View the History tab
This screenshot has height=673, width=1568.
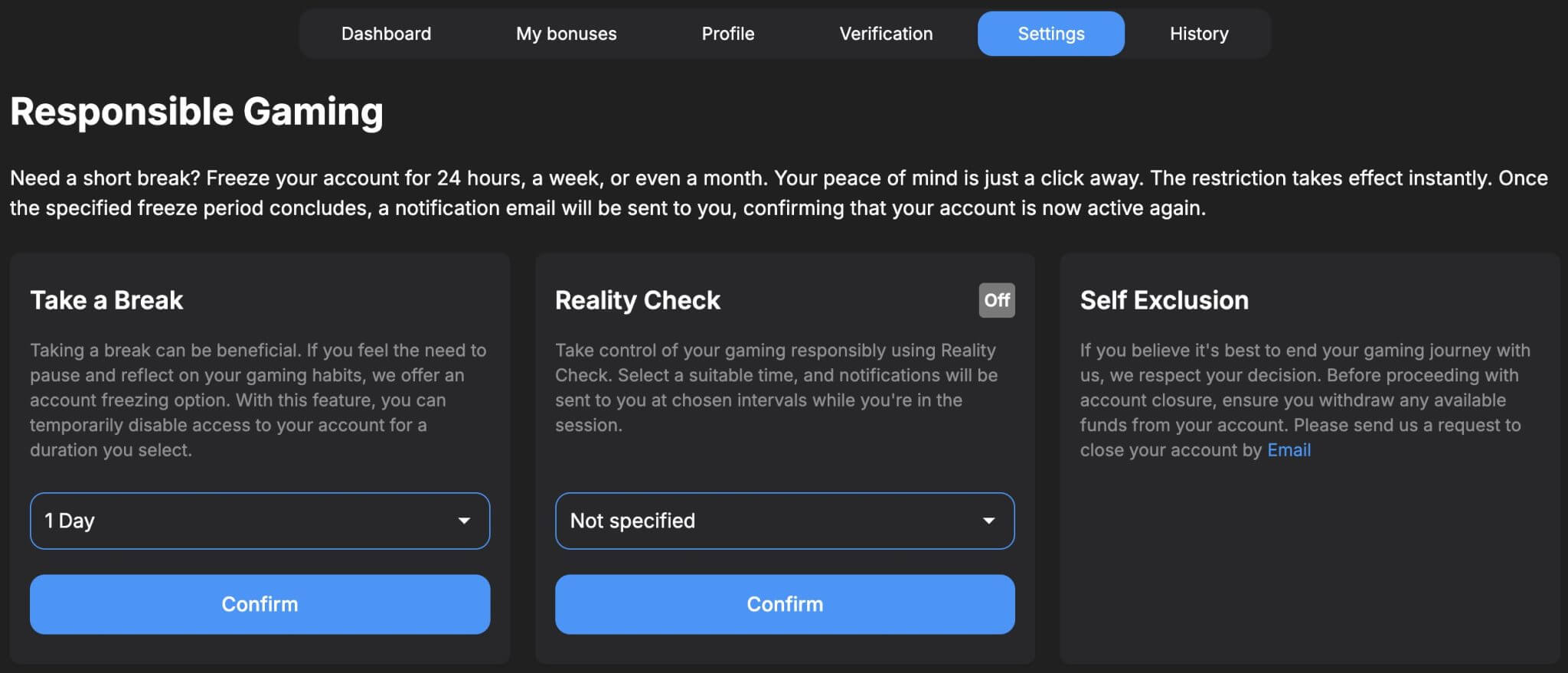(x=1198, y=34)
